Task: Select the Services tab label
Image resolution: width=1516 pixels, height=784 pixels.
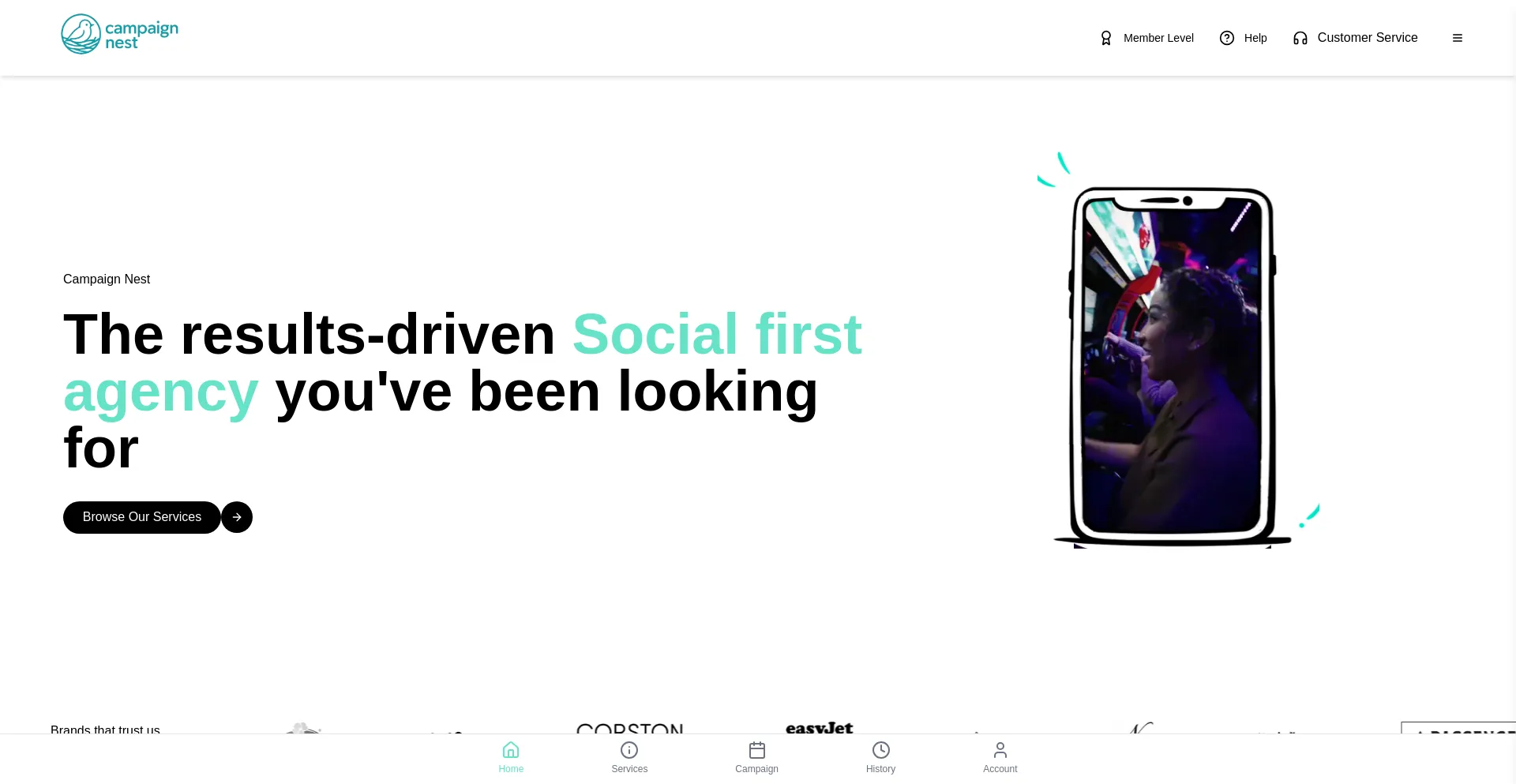Action: click(x=629, y=769)
